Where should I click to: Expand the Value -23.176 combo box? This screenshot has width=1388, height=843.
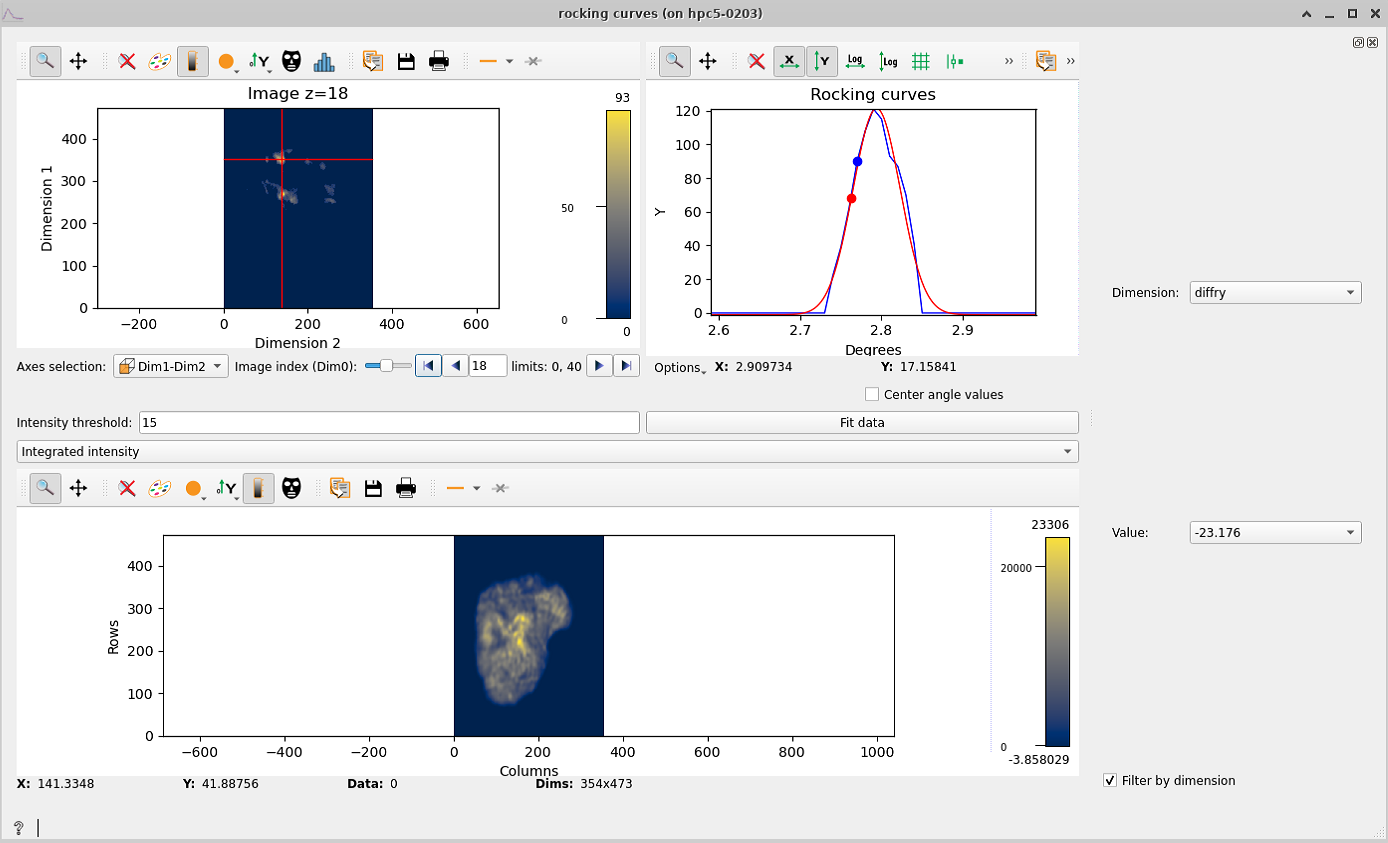(1275, 532)
